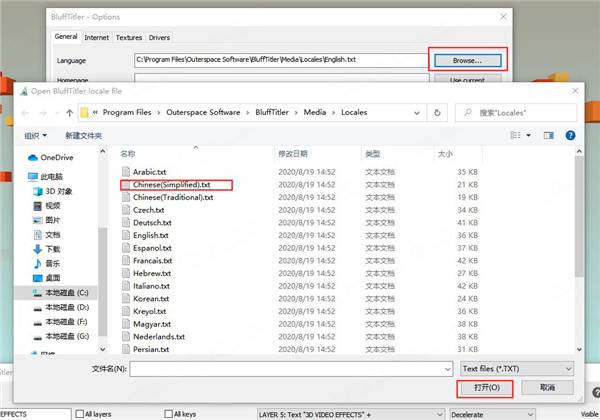Click Browse... in Options window
Image resolution: width=600 pixels, height=420 pixels.
468,60
